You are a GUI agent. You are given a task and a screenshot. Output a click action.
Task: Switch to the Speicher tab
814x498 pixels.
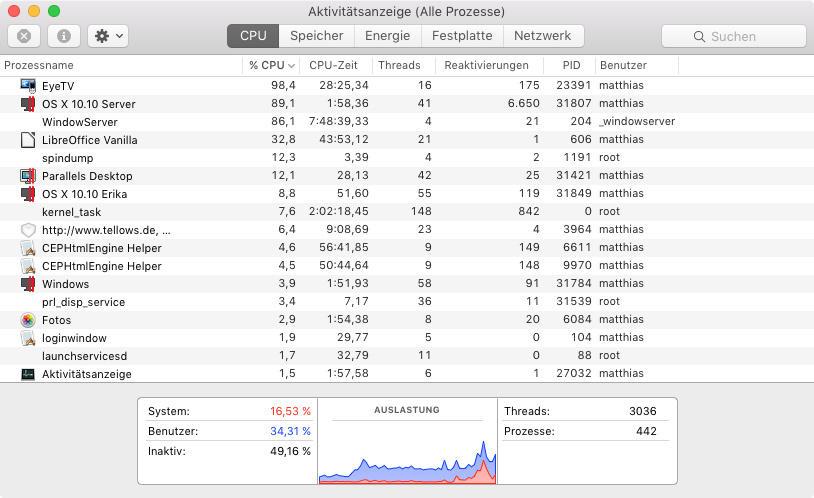[x=317, y=36]
